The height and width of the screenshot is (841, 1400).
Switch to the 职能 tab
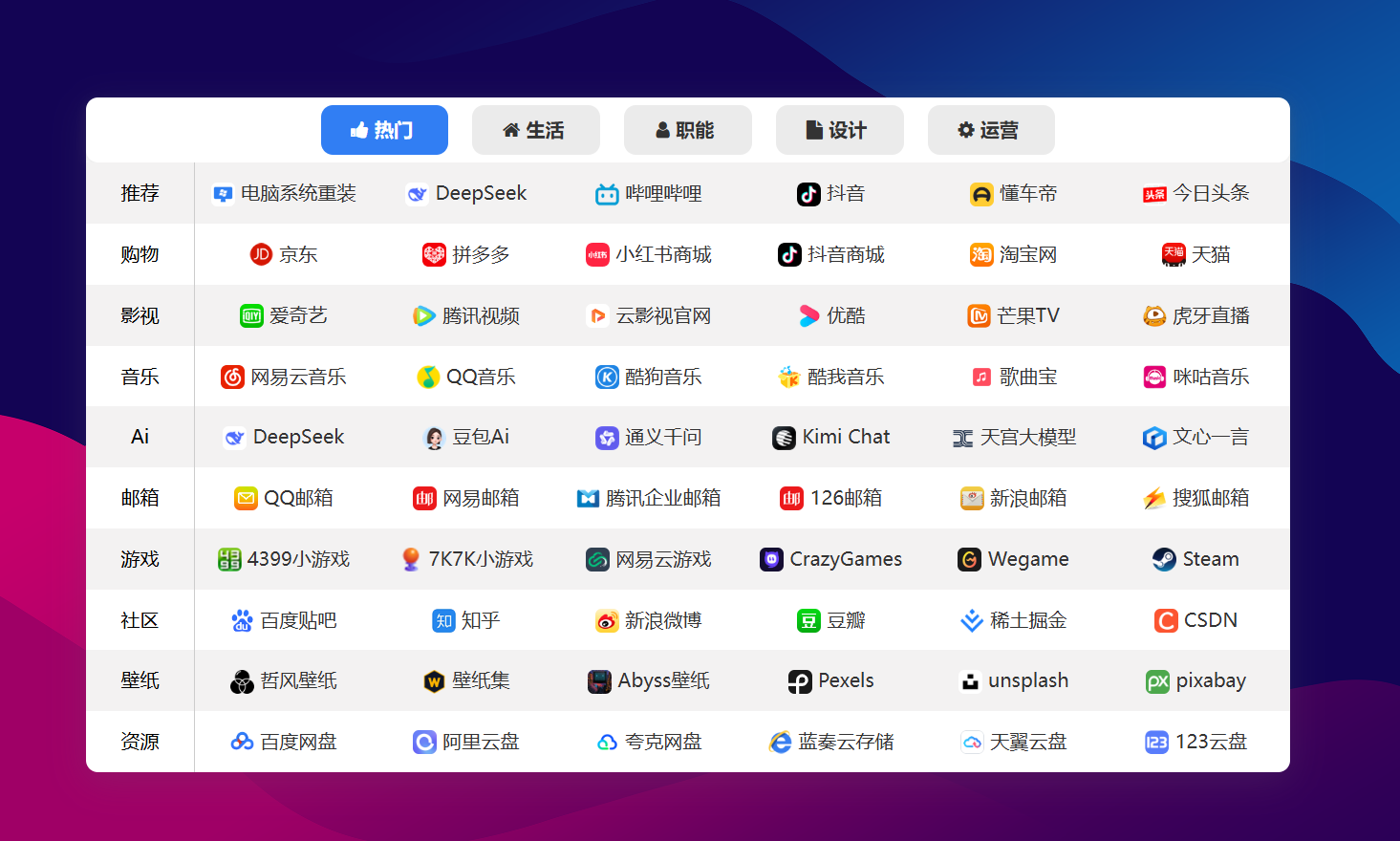pos(687,130)
